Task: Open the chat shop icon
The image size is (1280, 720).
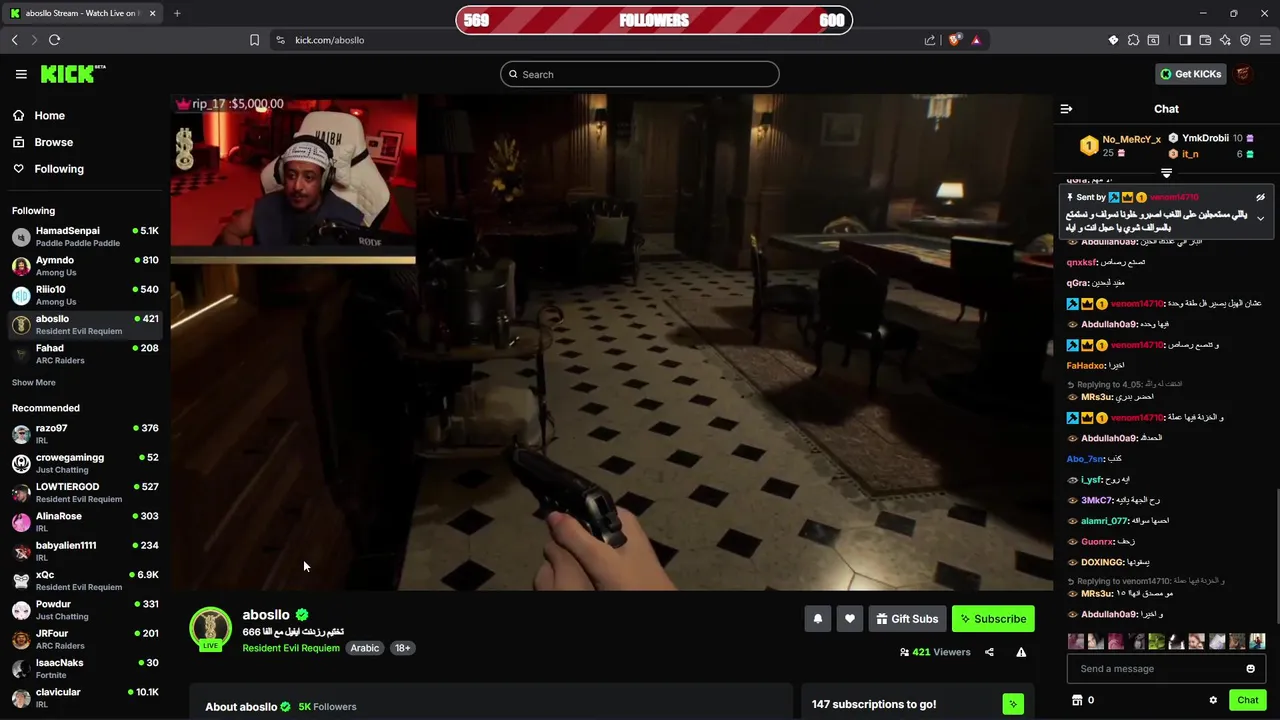Action: tap(1077, 700)
